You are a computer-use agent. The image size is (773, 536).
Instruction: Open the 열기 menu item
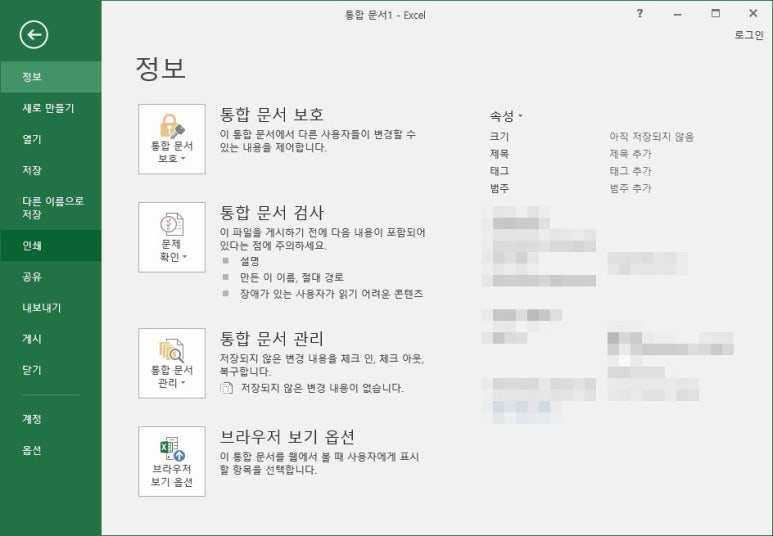pyautogui.click(x=51, y=139)
